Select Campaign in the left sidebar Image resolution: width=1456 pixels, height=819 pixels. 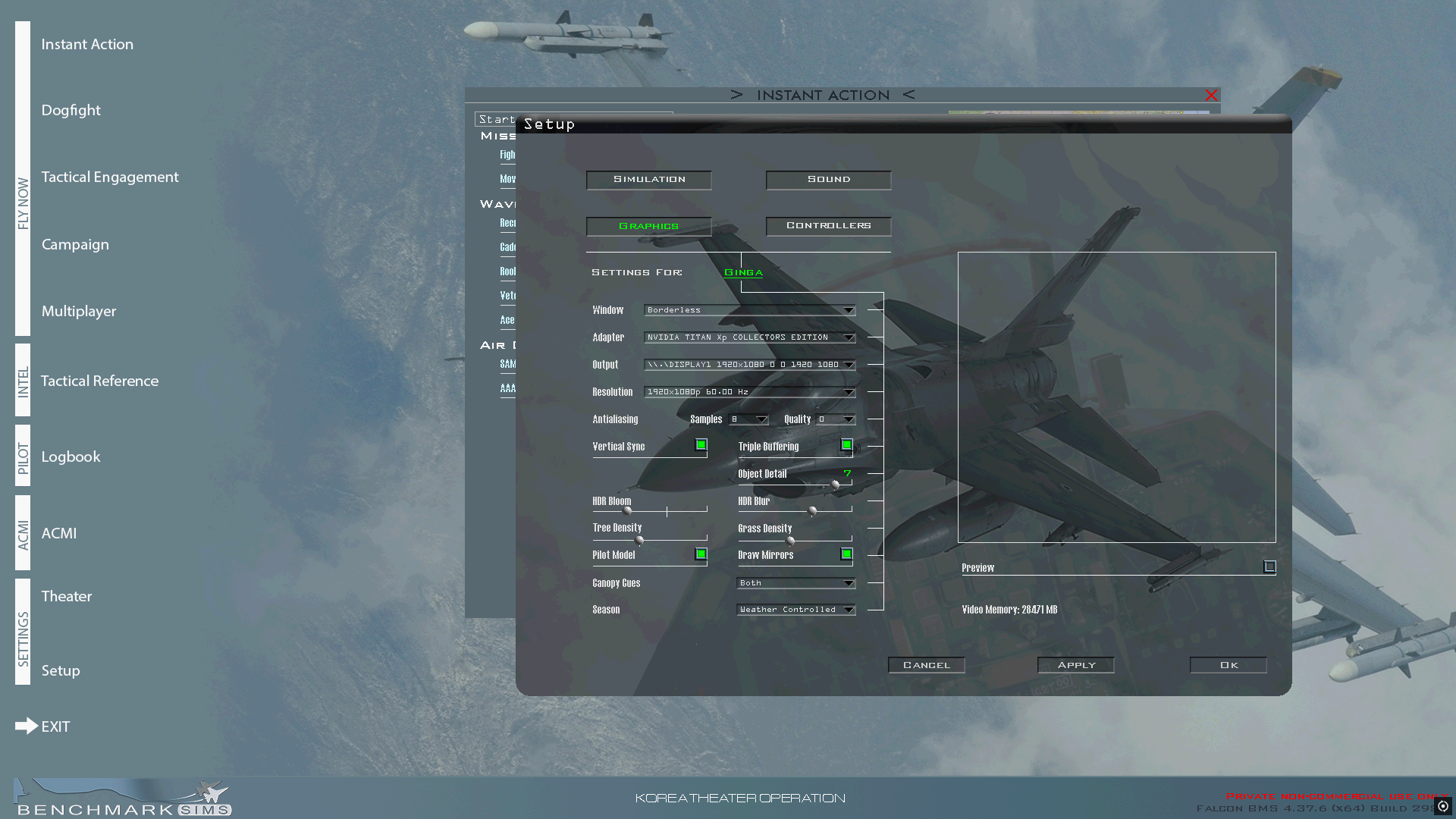(75, 243)
